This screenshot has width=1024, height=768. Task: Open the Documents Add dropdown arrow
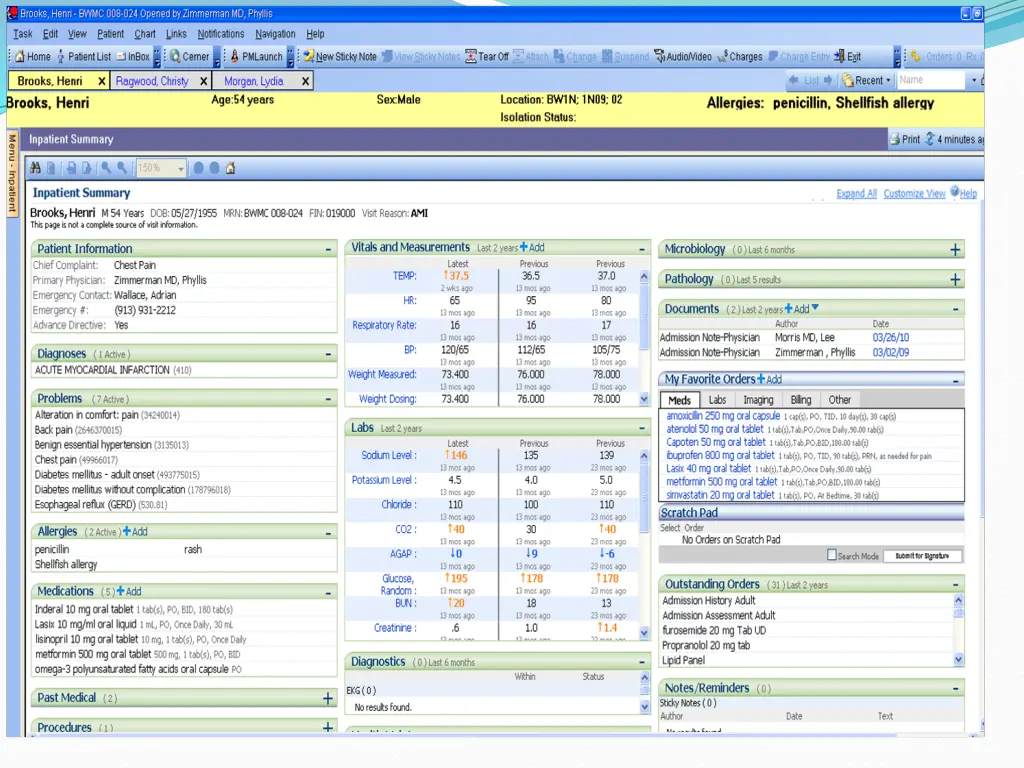click(x=815, y=308)
